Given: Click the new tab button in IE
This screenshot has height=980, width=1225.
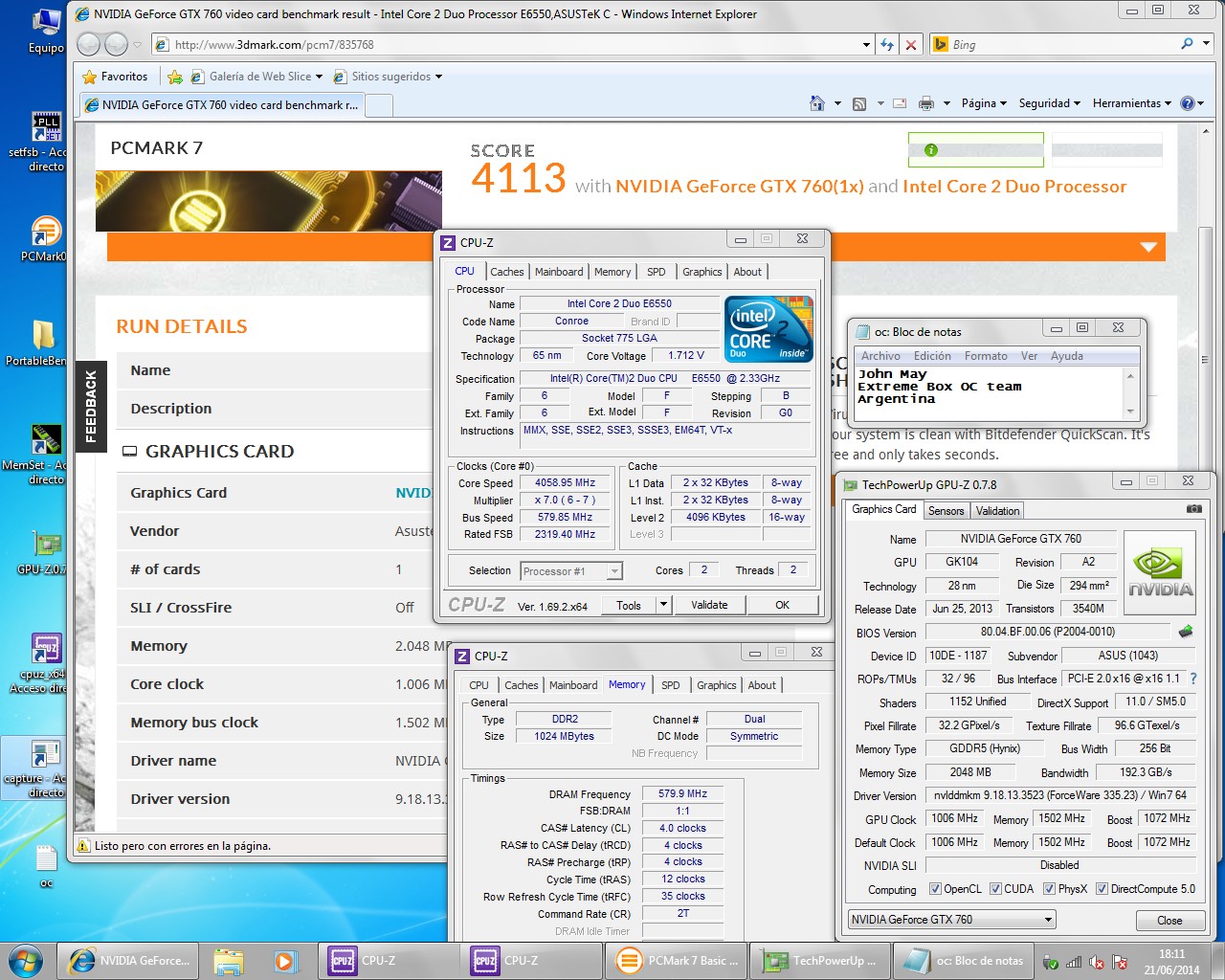Looking at the screenshot, I should click(379, 105).
